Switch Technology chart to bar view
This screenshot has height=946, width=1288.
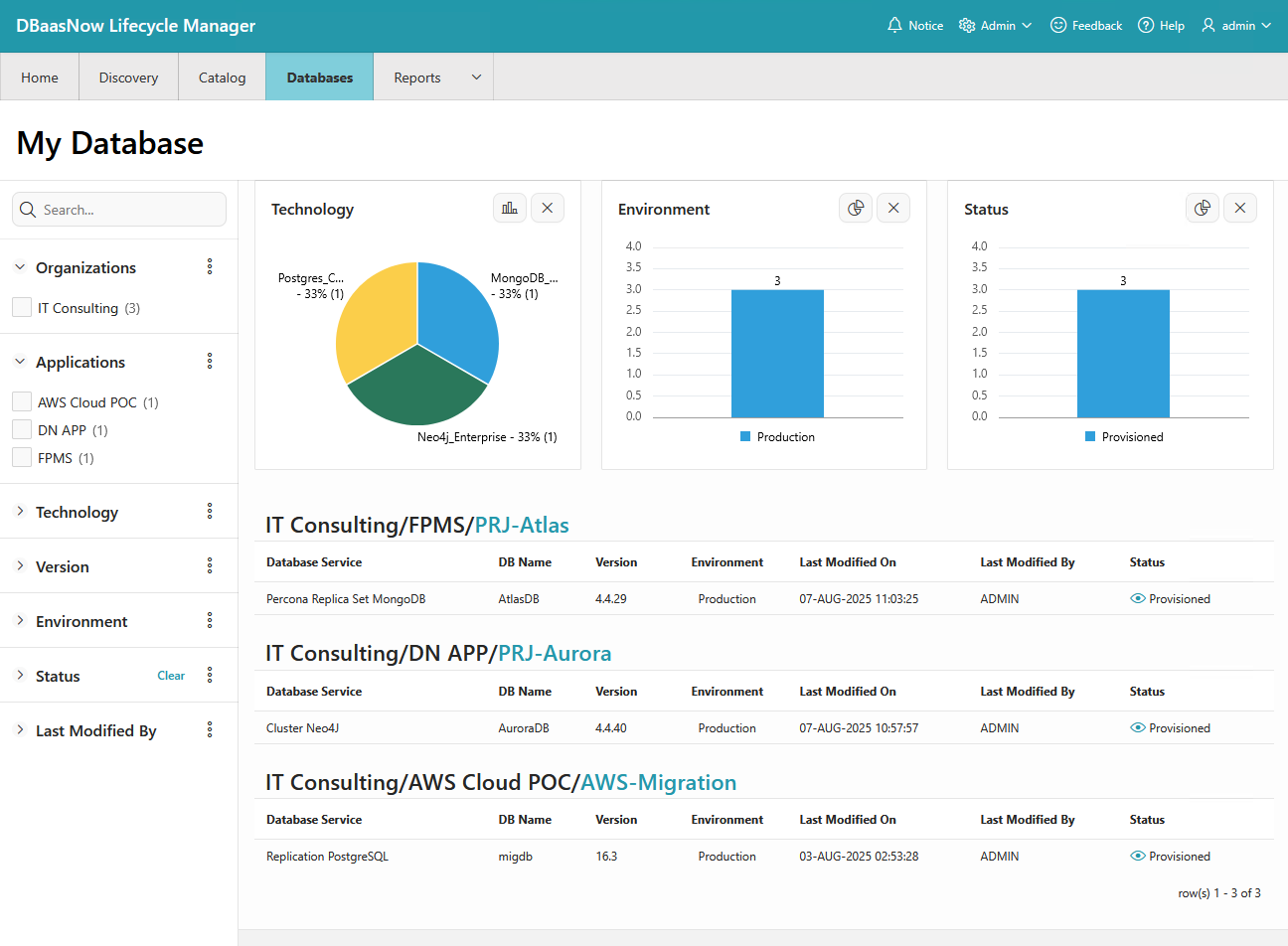[510, 208]
